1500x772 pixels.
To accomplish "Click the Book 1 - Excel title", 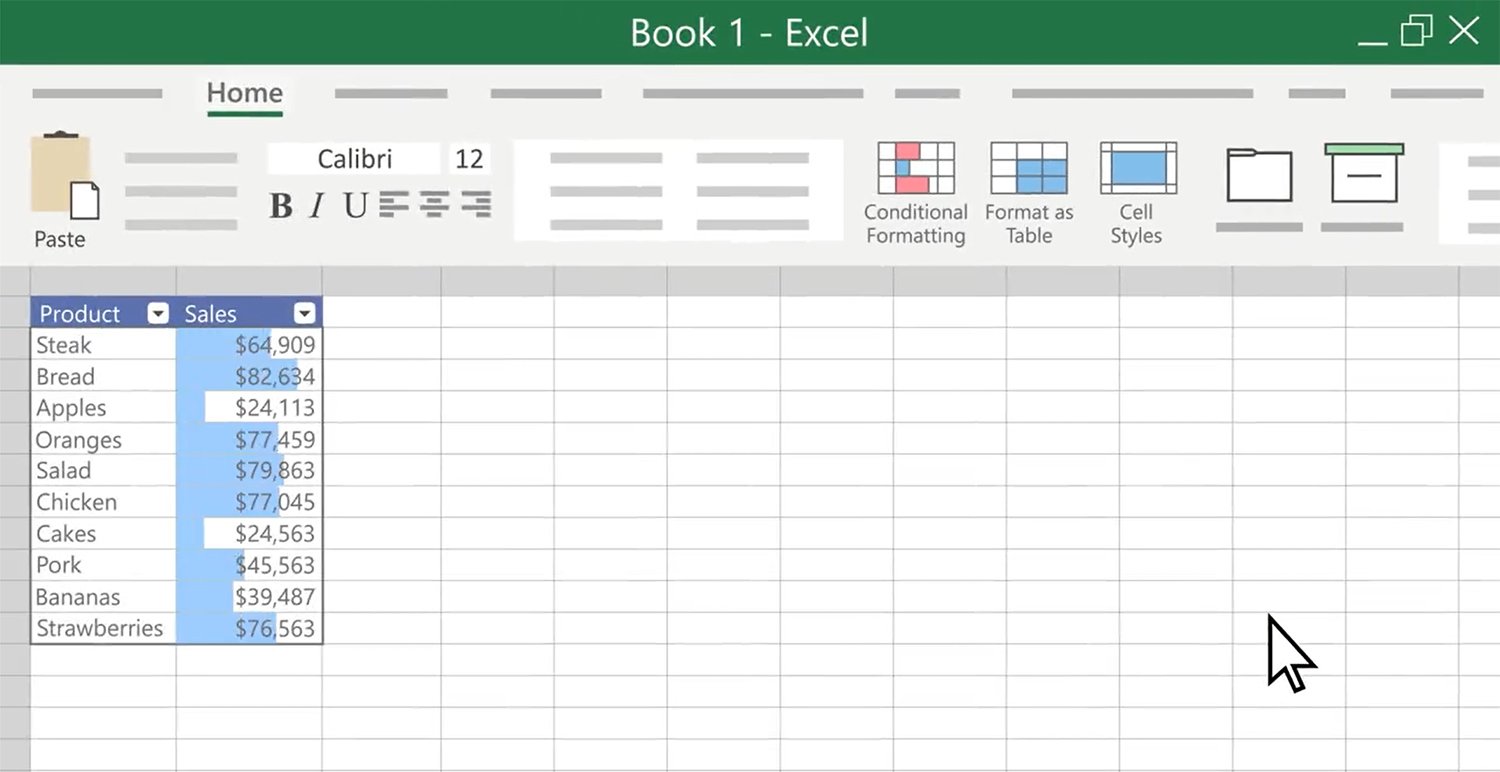I will pyautogui.click(x=749, y=33).
